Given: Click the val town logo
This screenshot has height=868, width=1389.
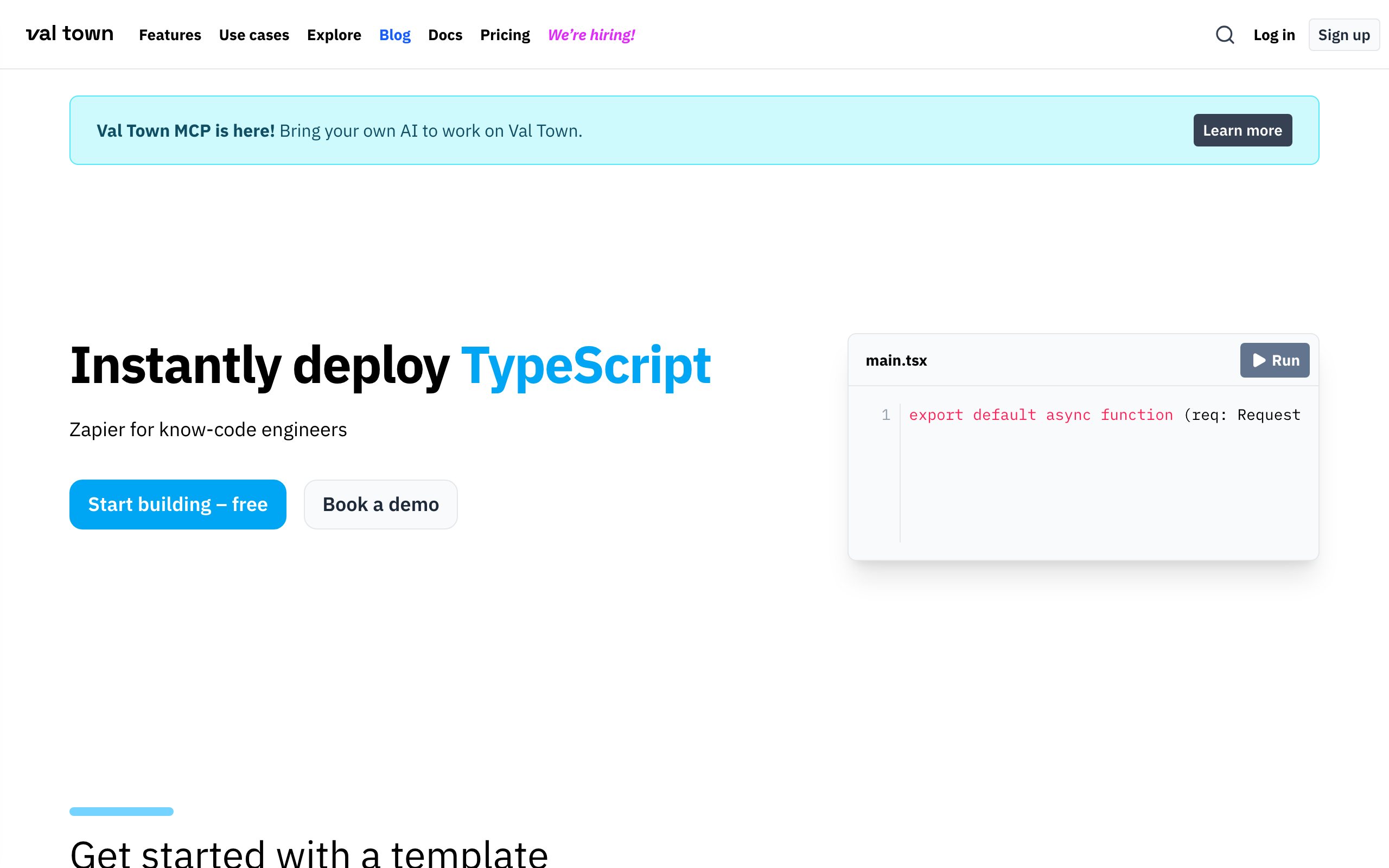Looking at the screenshot, I should click(69, 34).
